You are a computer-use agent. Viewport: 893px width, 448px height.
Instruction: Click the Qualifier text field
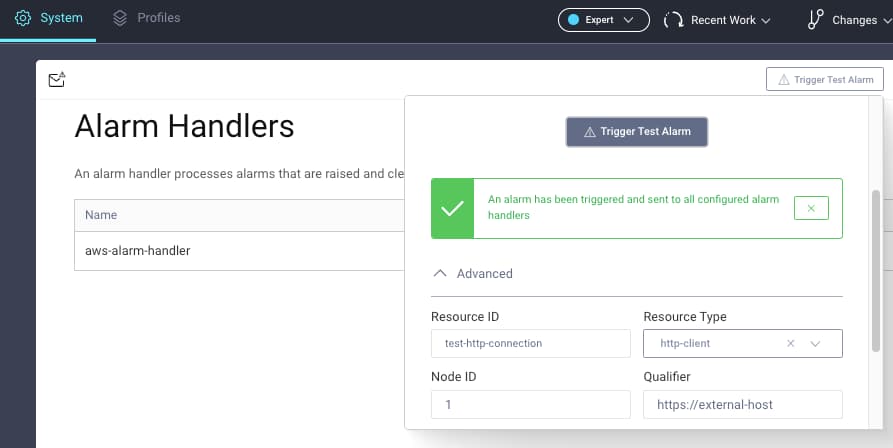pos(742,404)
